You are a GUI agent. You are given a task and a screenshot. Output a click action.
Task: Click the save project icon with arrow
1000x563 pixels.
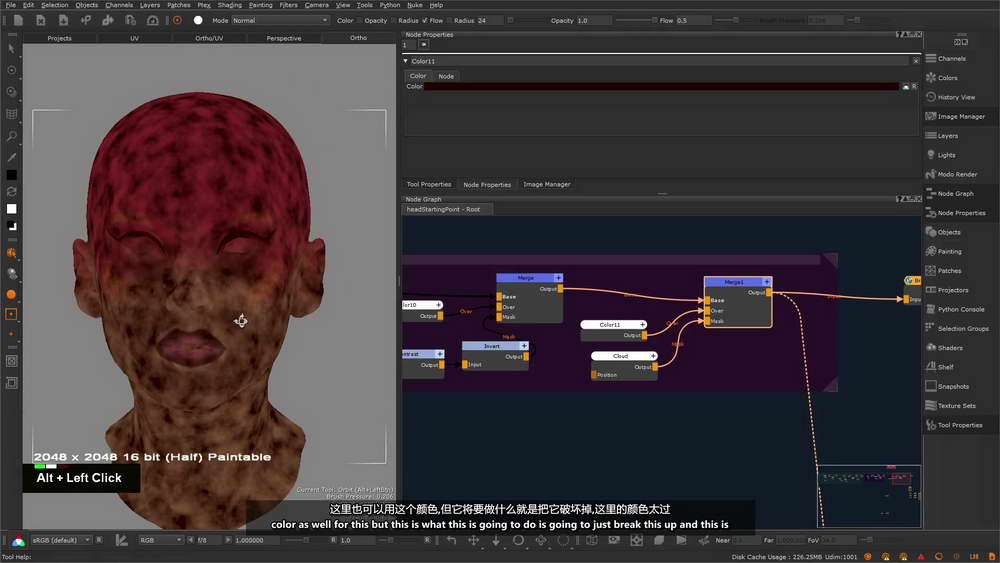62,20
